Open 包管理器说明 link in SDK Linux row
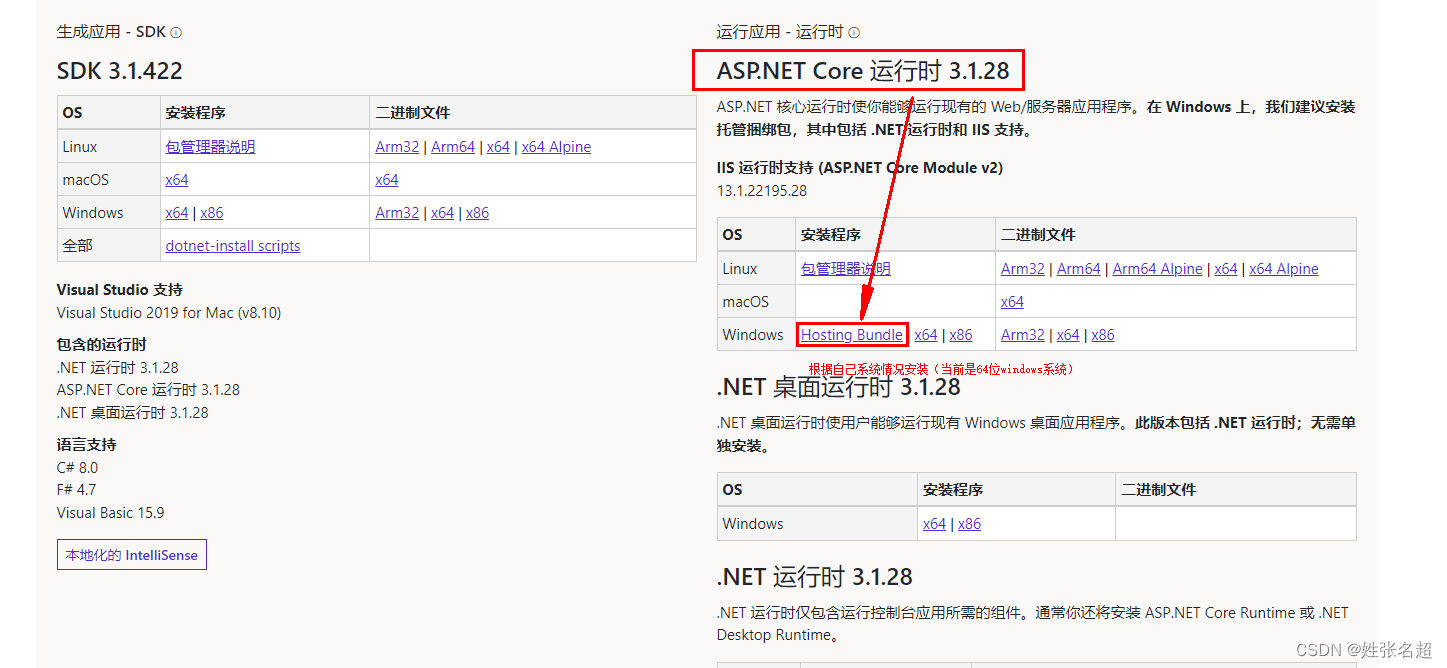This screenshot has height=668, width=1447. point(210,146)
